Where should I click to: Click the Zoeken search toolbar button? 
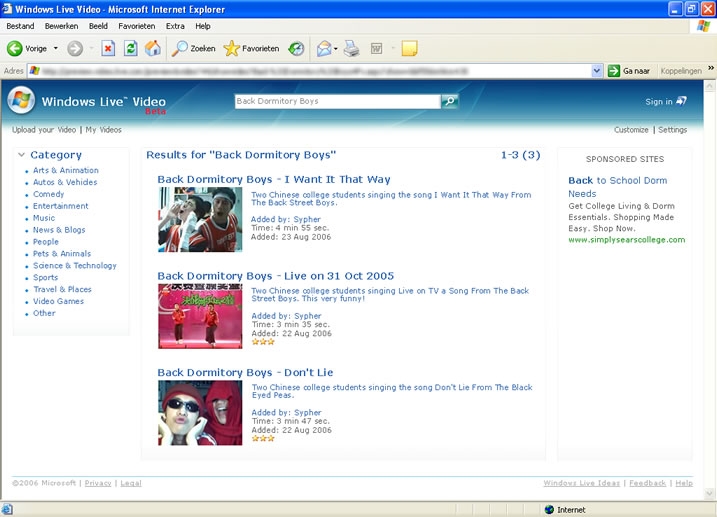[193, 48]
